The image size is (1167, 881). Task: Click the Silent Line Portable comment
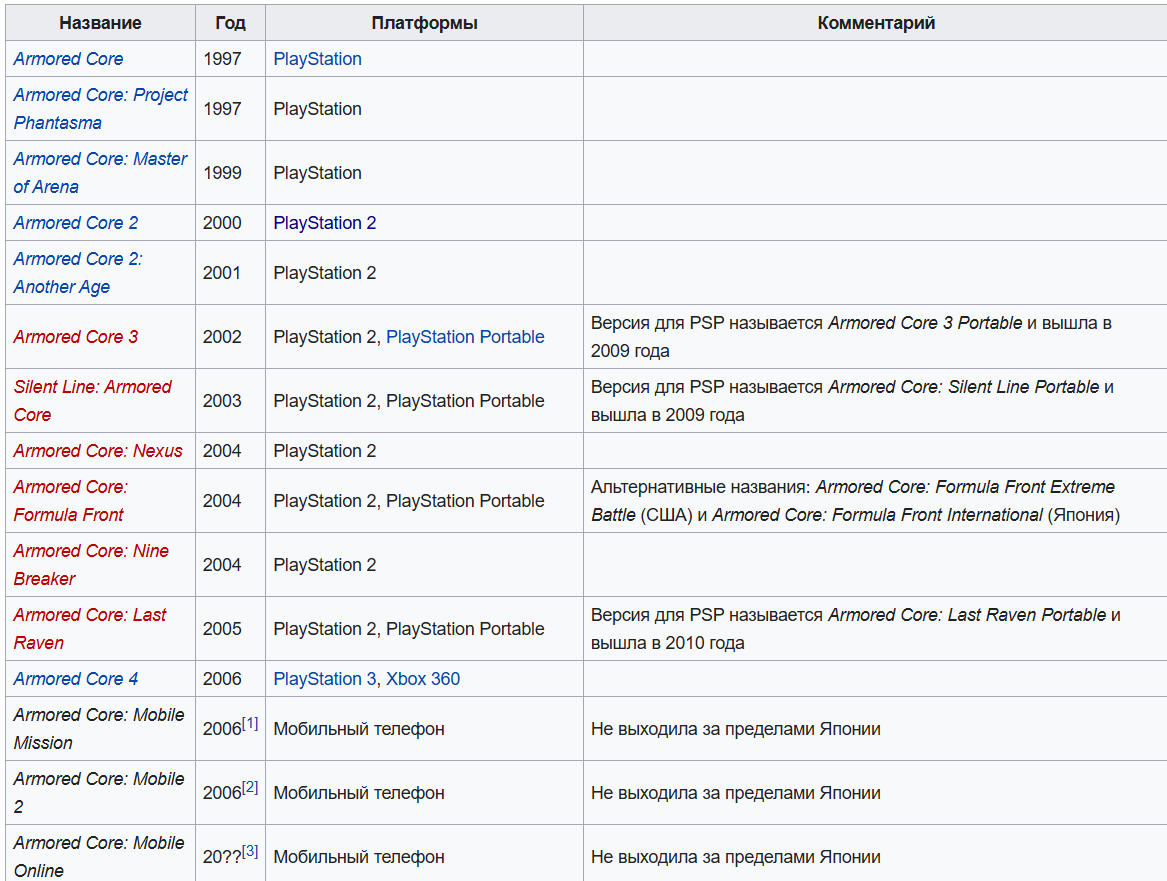pos(852,400)
